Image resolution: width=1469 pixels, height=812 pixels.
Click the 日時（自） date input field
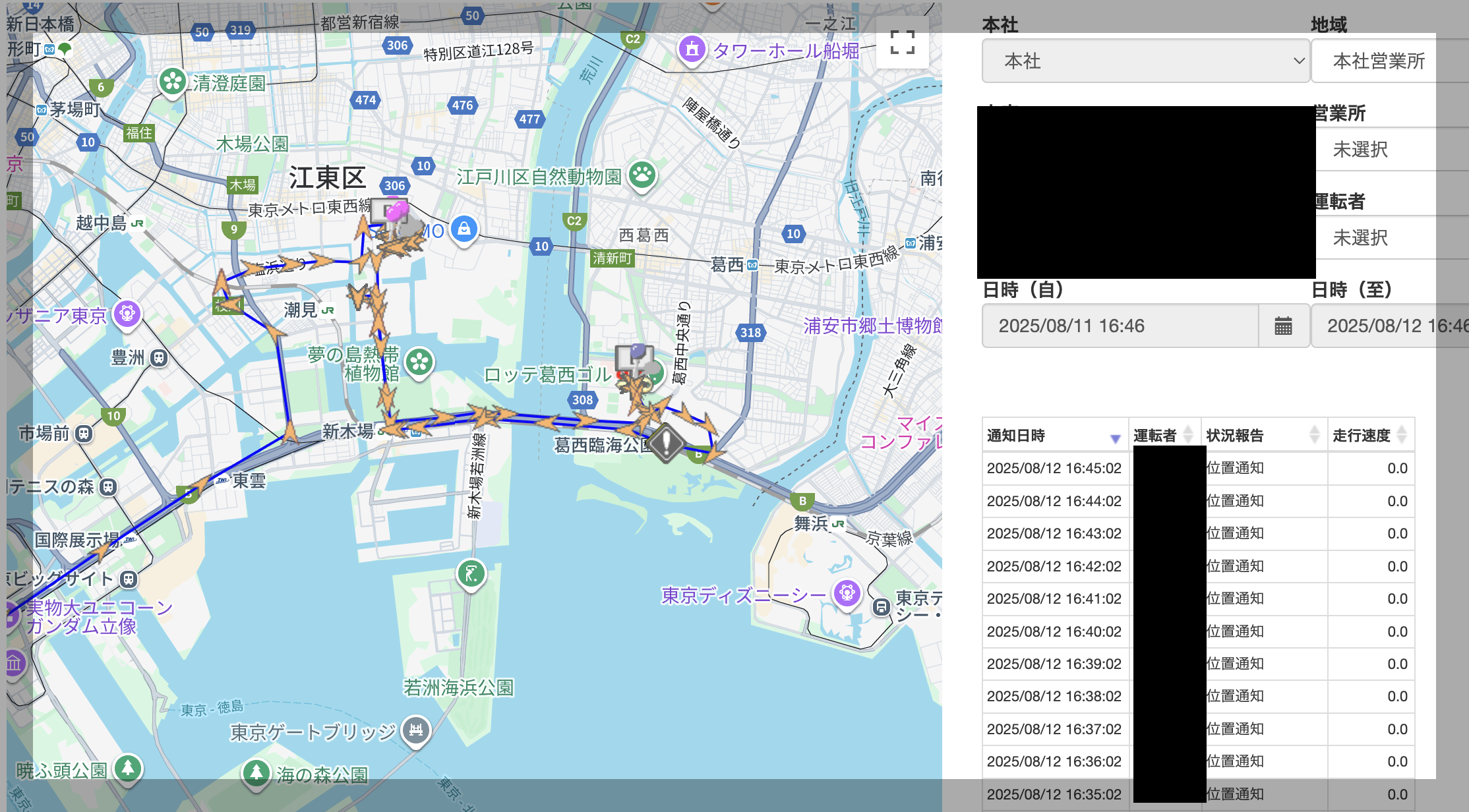(1120, 326)
